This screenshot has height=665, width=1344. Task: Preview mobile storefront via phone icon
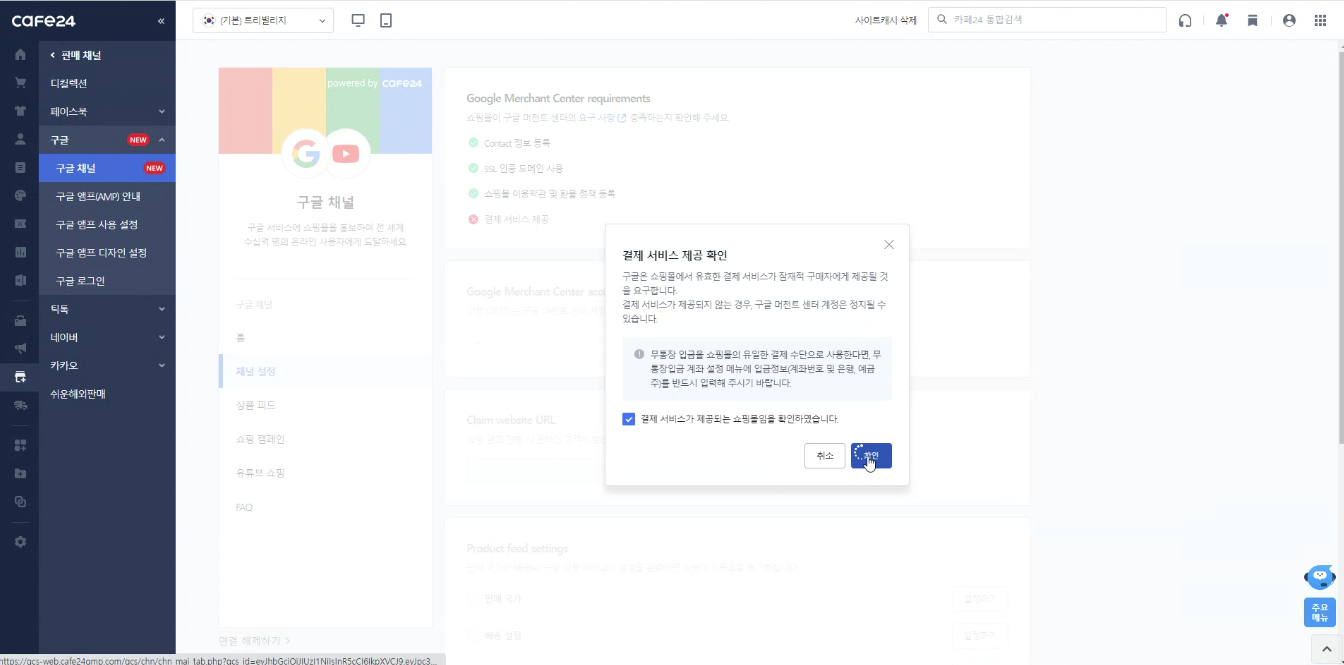pyautogui.click(x=386, y=20)
